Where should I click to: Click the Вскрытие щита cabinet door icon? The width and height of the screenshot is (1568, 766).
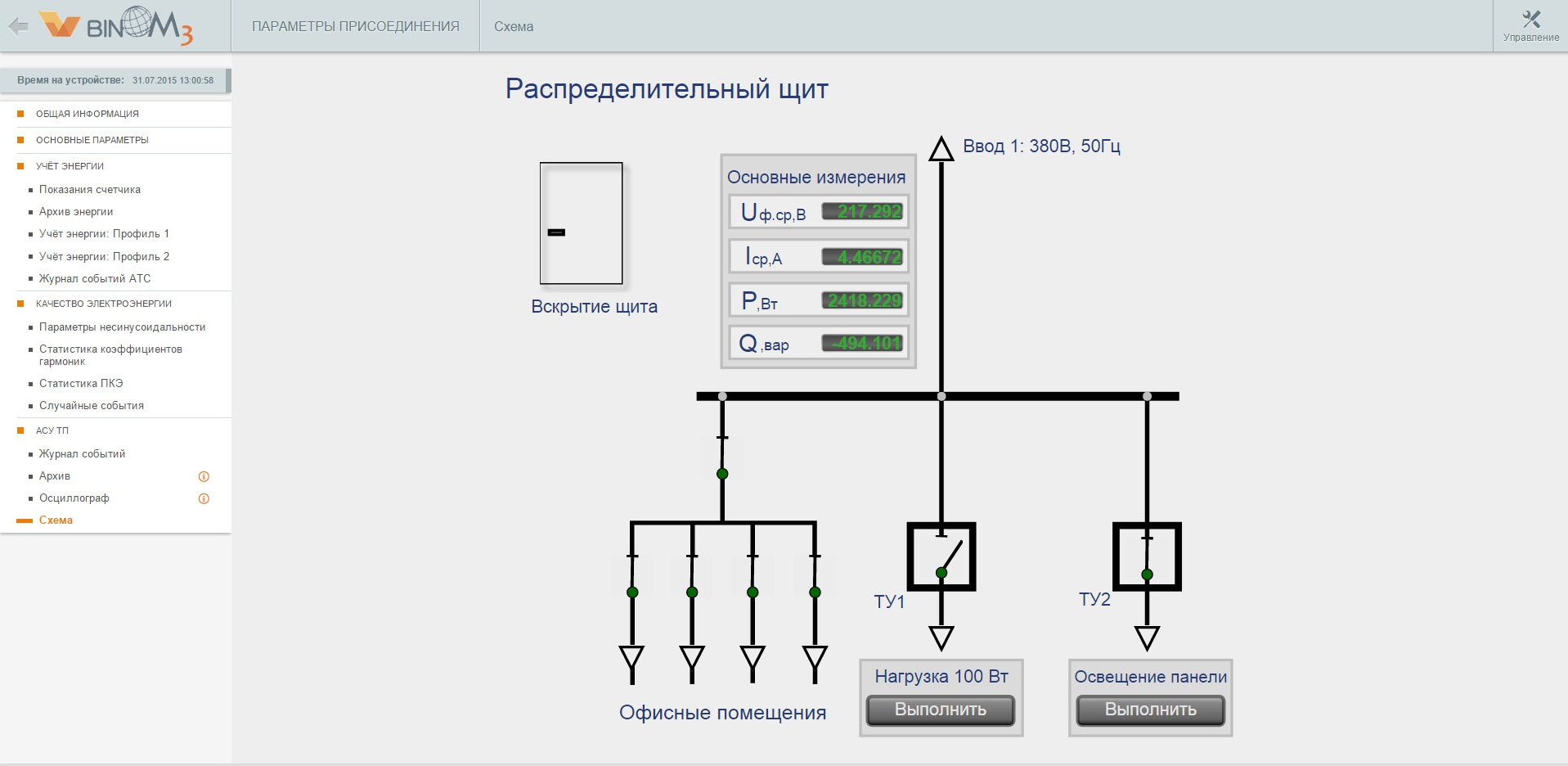tap(581, 223)
